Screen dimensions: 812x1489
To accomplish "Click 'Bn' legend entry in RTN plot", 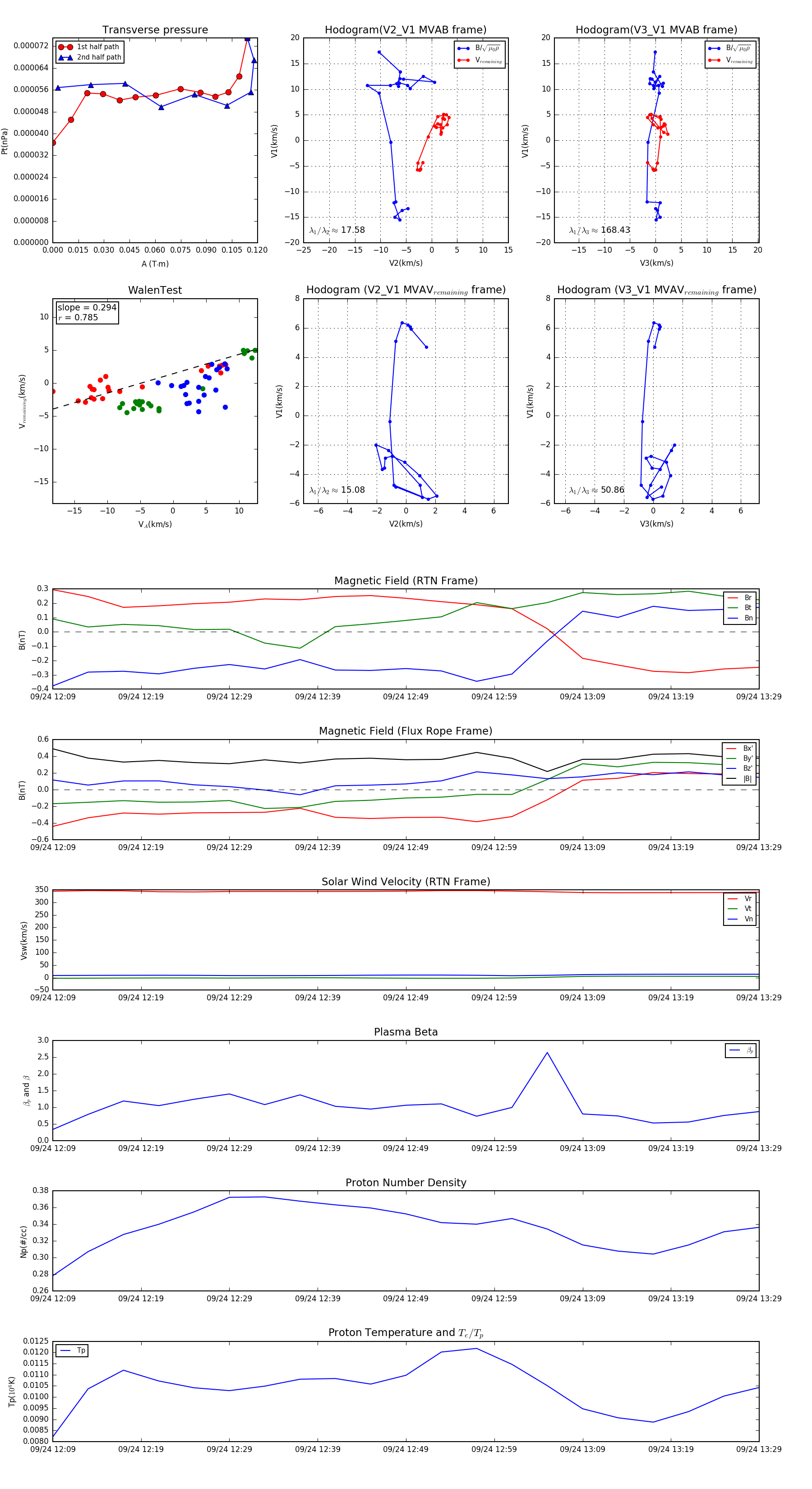I will 740,618.
